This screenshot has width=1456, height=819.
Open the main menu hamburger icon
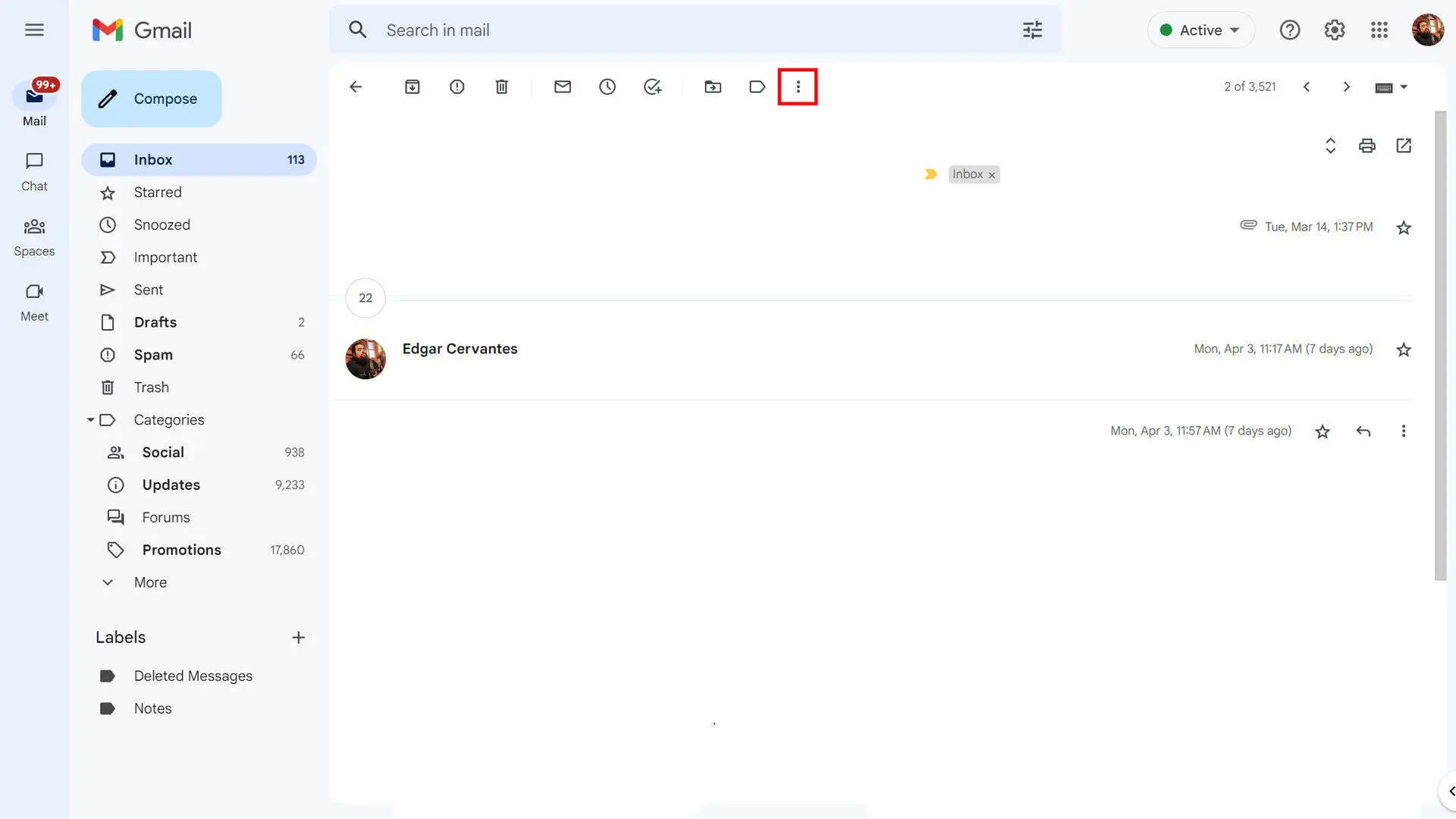[x=34, y=30]
